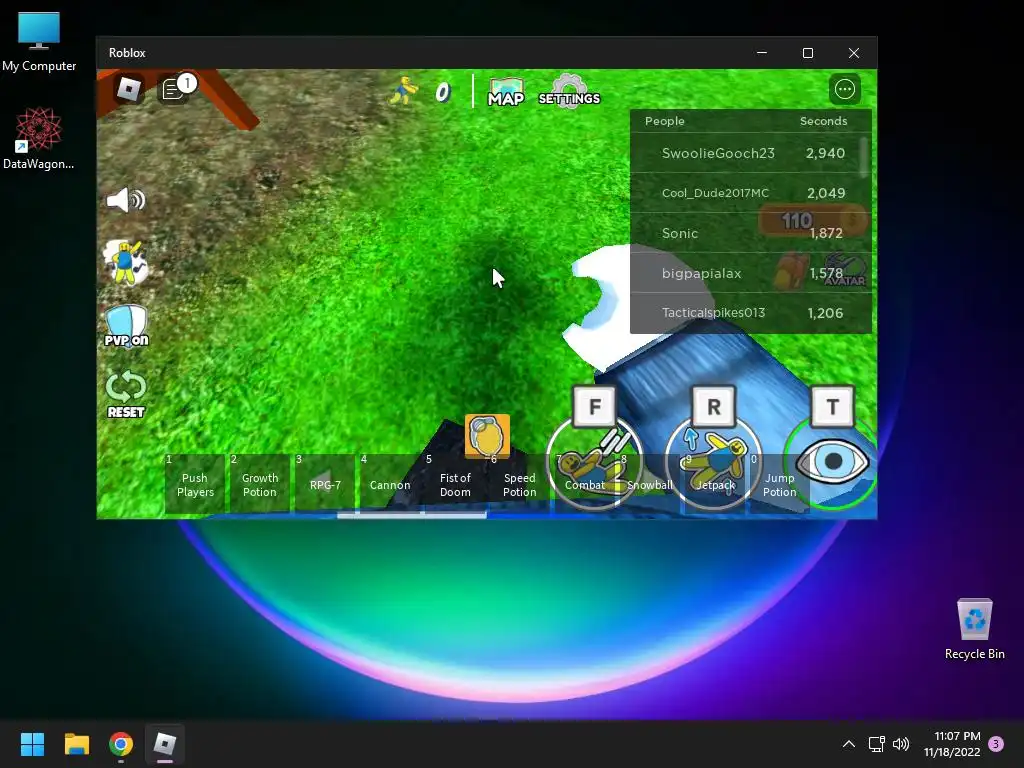Open Windows Start menu
This screenshot has height=768, width=1024.
pyautogui.click(x=32, y=744)
